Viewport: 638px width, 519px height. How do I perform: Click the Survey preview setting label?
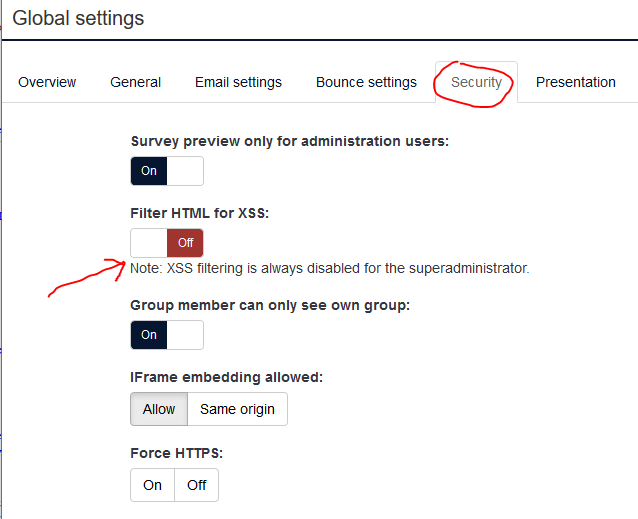tap(289, 141)
